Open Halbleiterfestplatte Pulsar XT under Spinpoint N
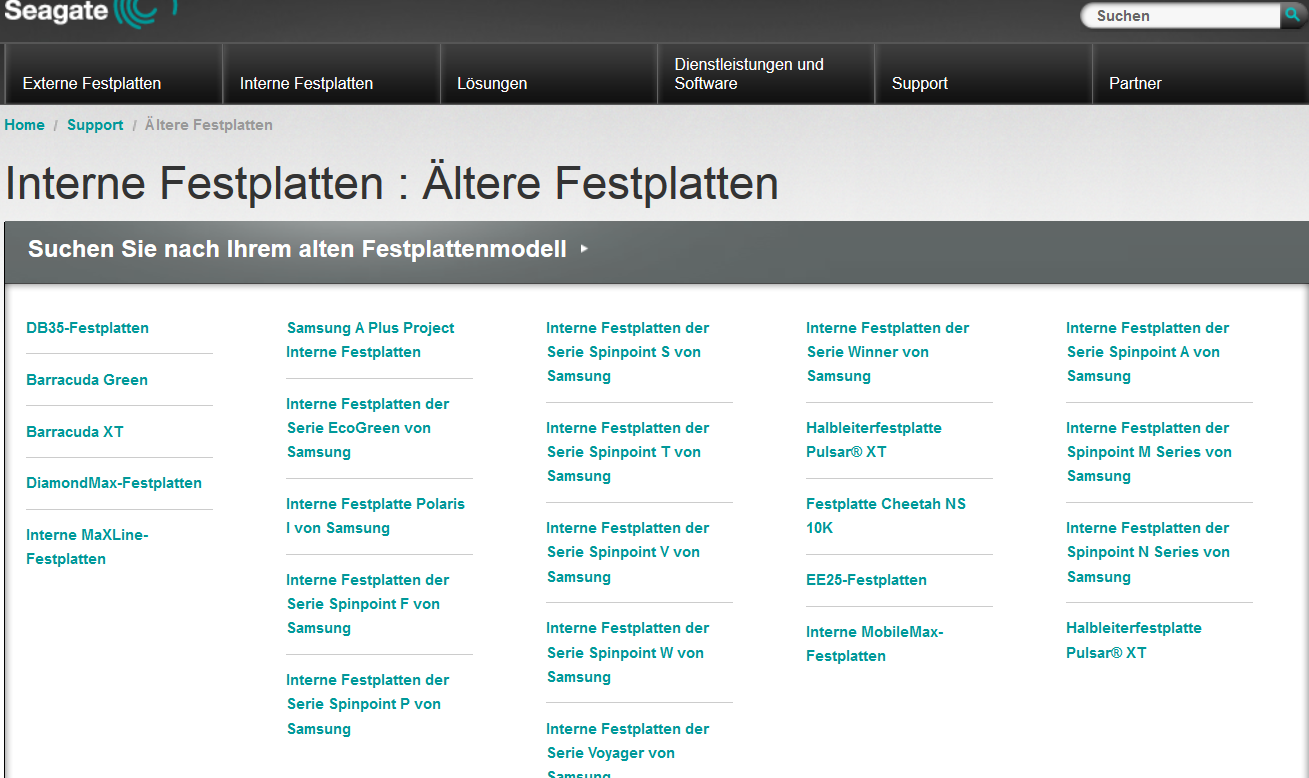The width and height of the screenshot is (1309, 778). click(1134, 640)
